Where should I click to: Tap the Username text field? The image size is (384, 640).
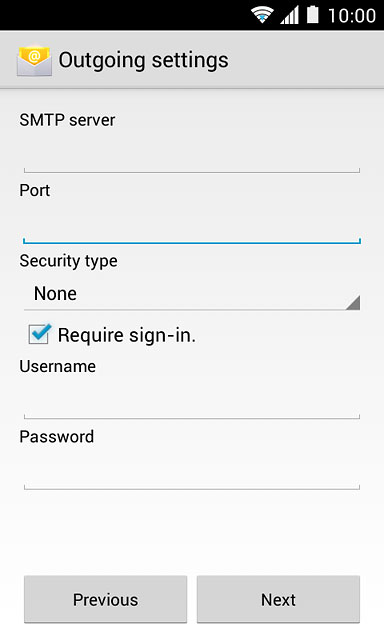192,403
